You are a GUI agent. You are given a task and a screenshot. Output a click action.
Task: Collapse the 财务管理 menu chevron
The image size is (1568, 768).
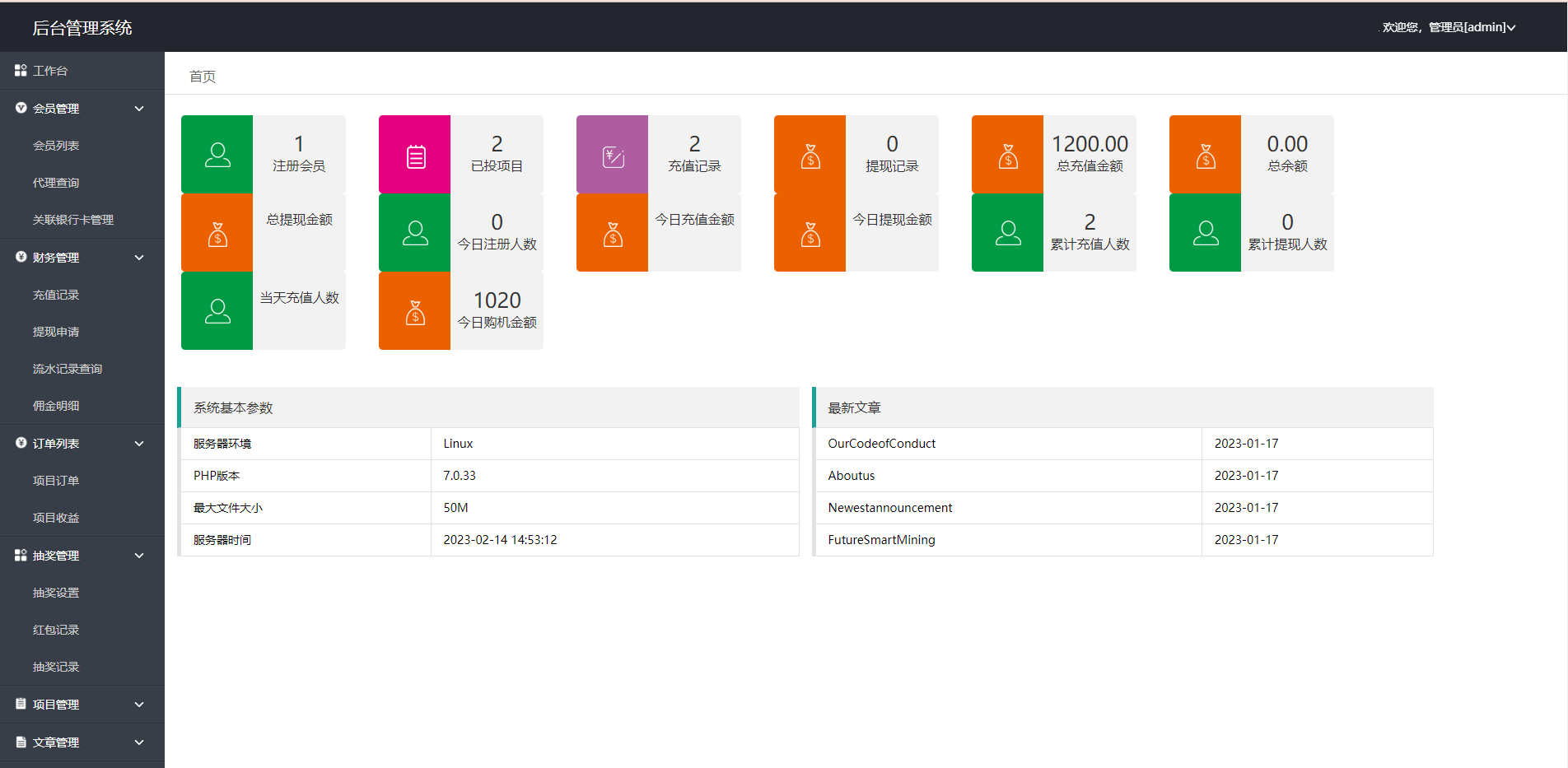click(139, 258)
